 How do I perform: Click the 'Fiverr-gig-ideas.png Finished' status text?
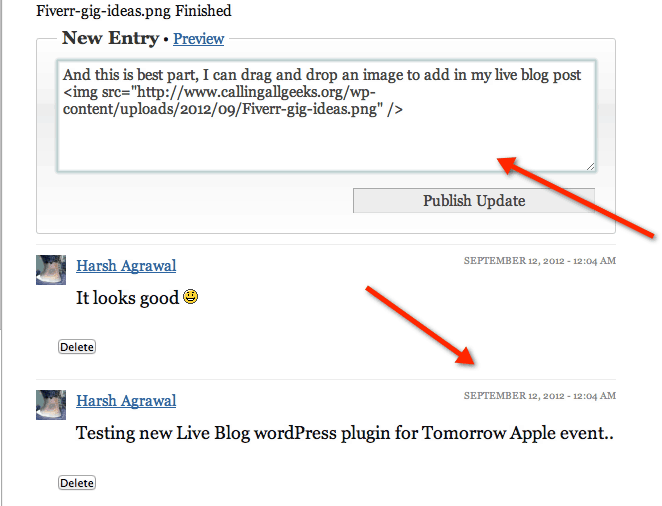point(133,11)
